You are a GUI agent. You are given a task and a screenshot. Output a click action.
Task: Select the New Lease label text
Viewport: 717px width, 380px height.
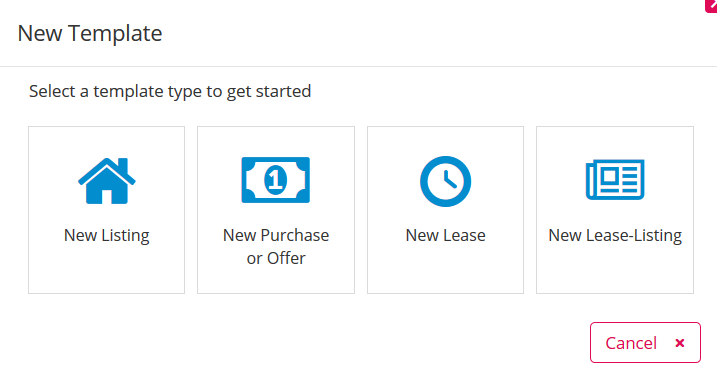click(445, 235)
